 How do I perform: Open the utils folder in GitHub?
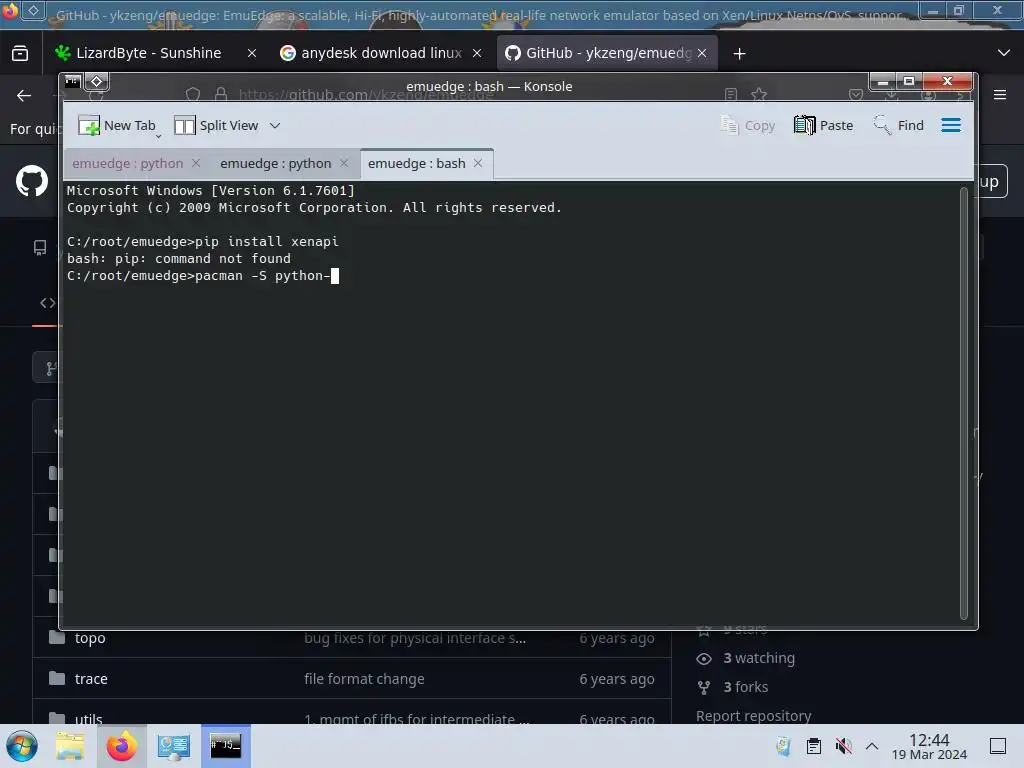click(x=88, y=719)
